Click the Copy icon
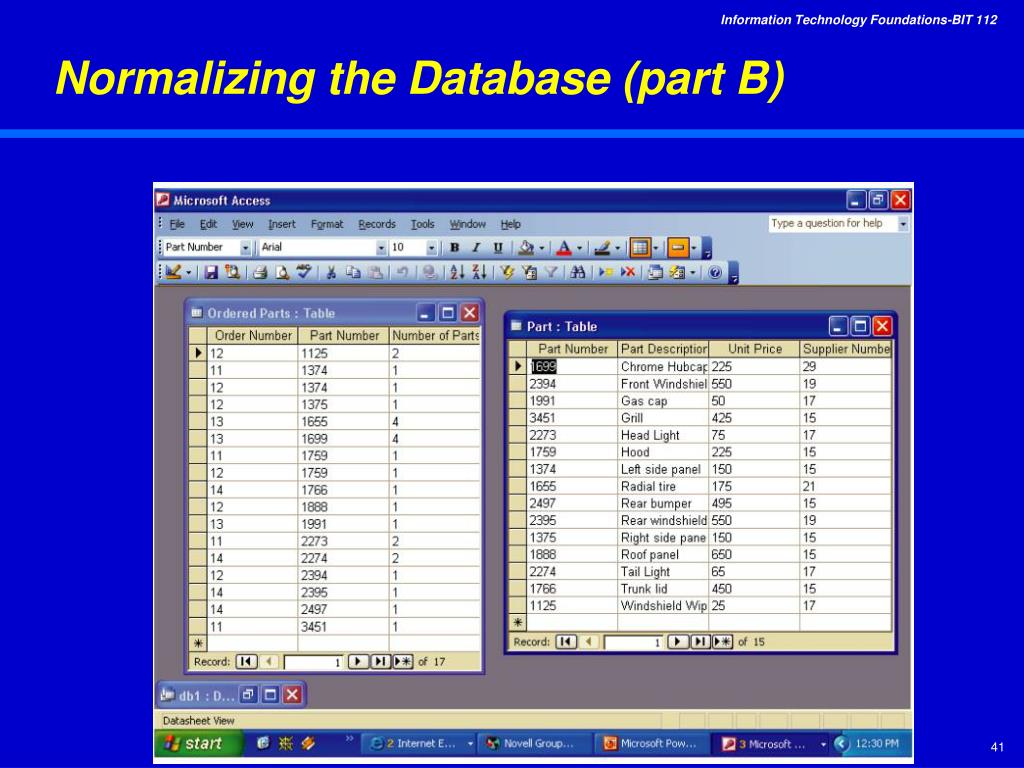Viewport: 1024px width, 768px height. pos(353,272)
